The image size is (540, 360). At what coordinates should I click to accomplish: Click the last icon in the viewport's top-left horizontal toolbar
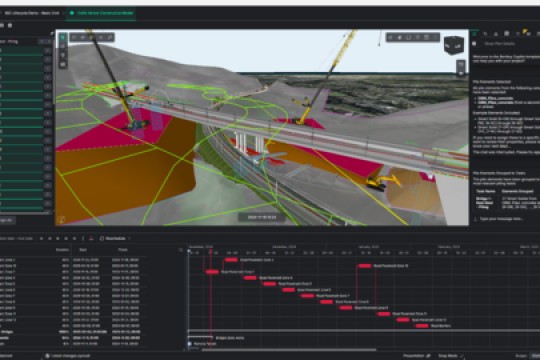click(110, 37)
